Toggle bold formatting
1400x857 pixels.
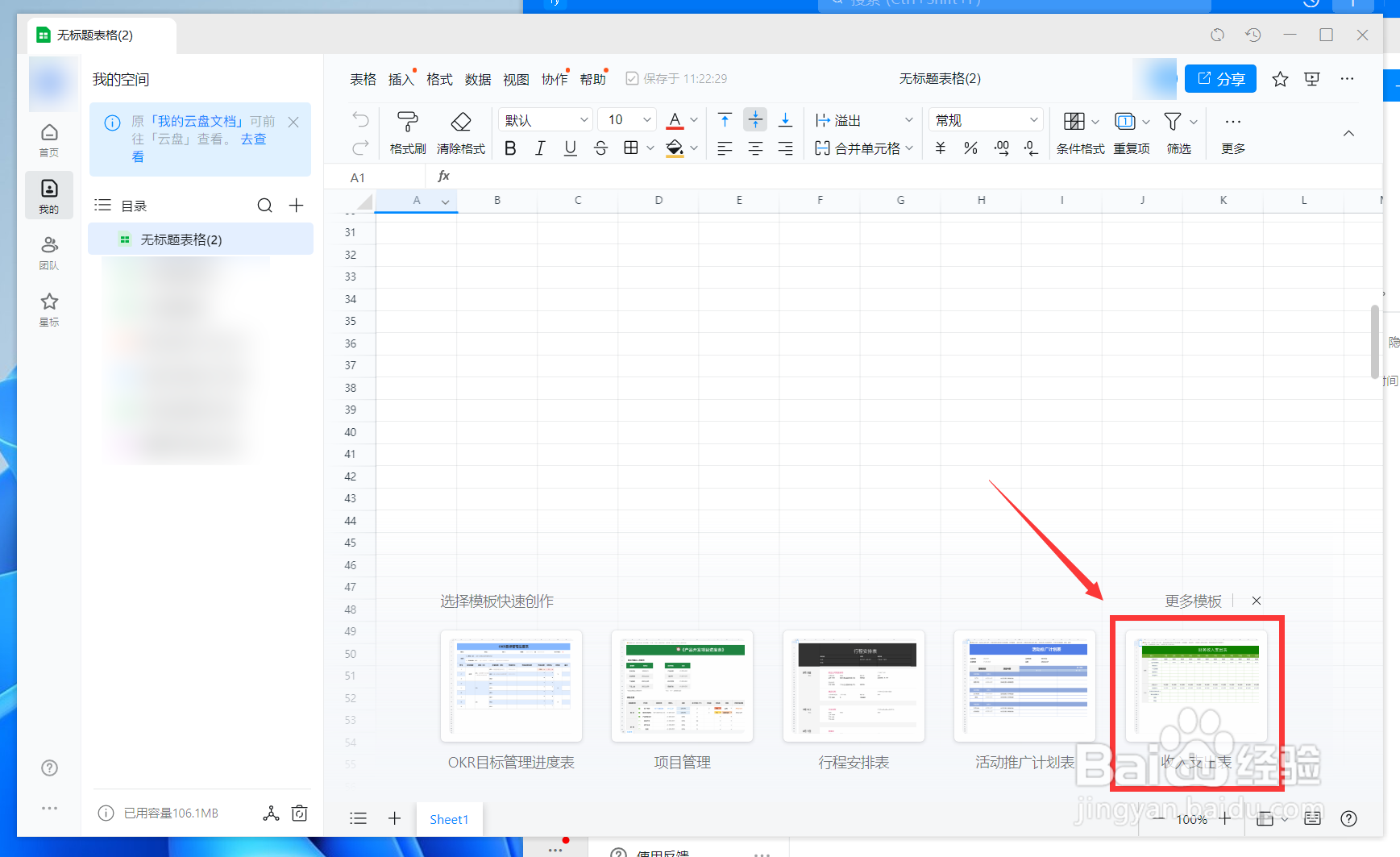tap(510, 148)
